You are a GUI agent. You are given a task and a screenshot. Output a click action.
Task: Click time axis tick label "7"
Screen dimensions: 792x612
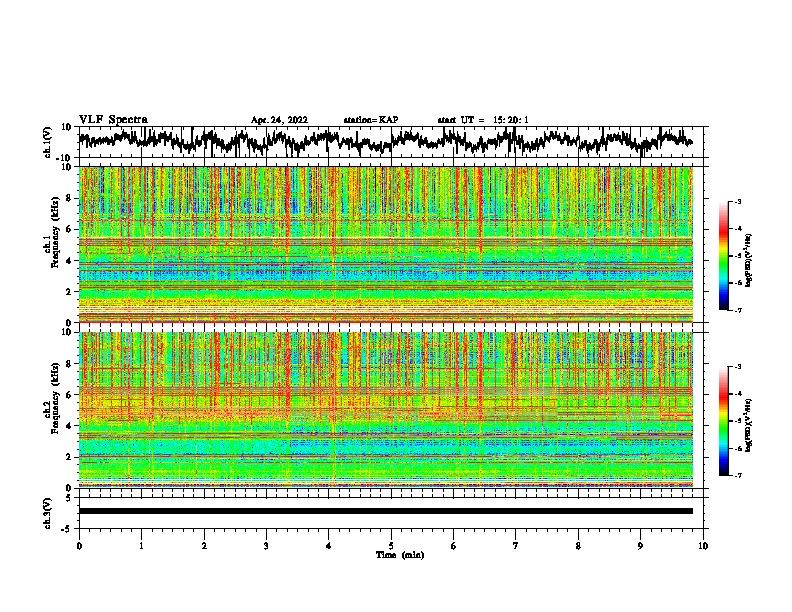[x=516, y=546]
